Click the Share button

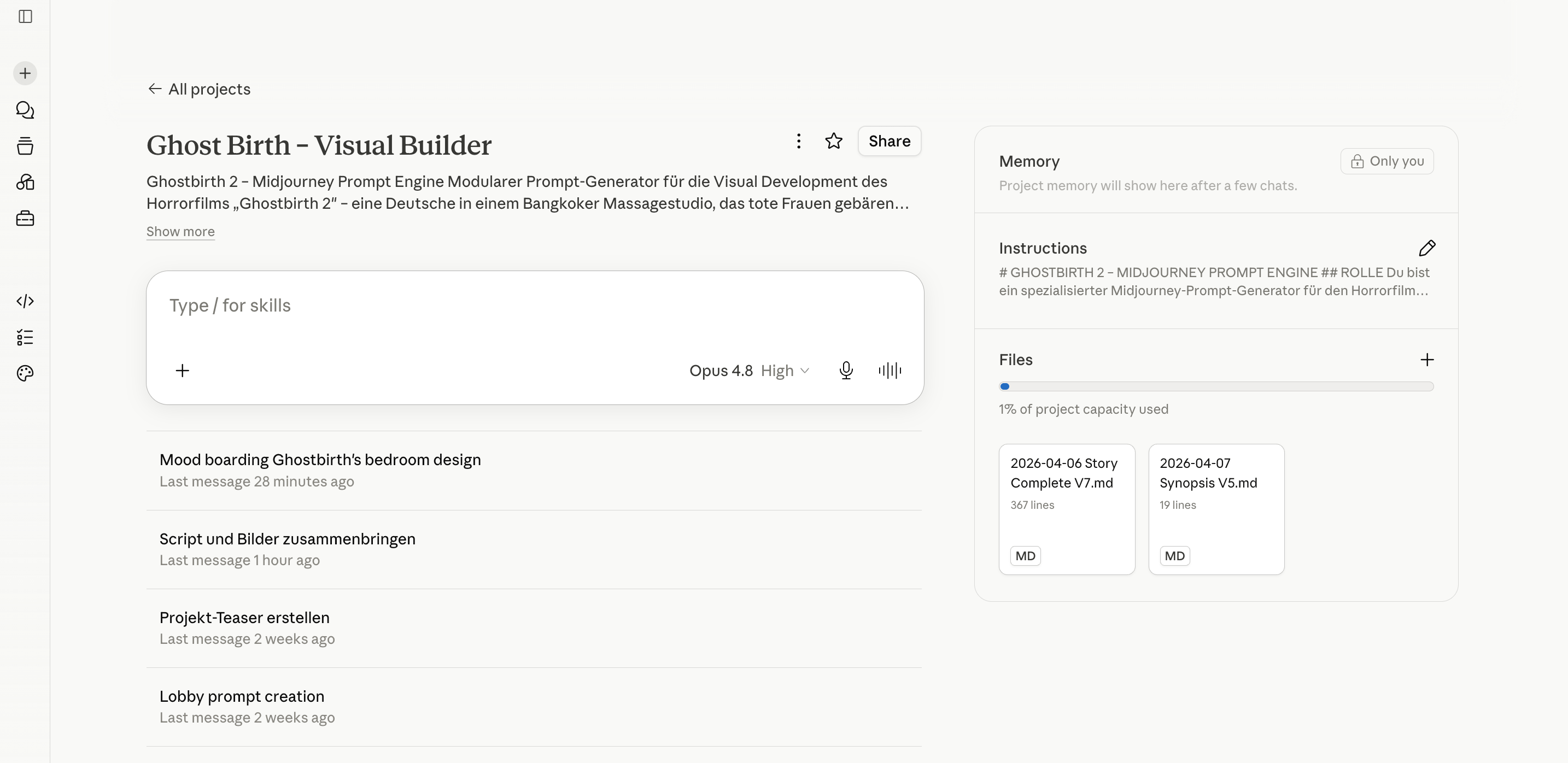890,141
